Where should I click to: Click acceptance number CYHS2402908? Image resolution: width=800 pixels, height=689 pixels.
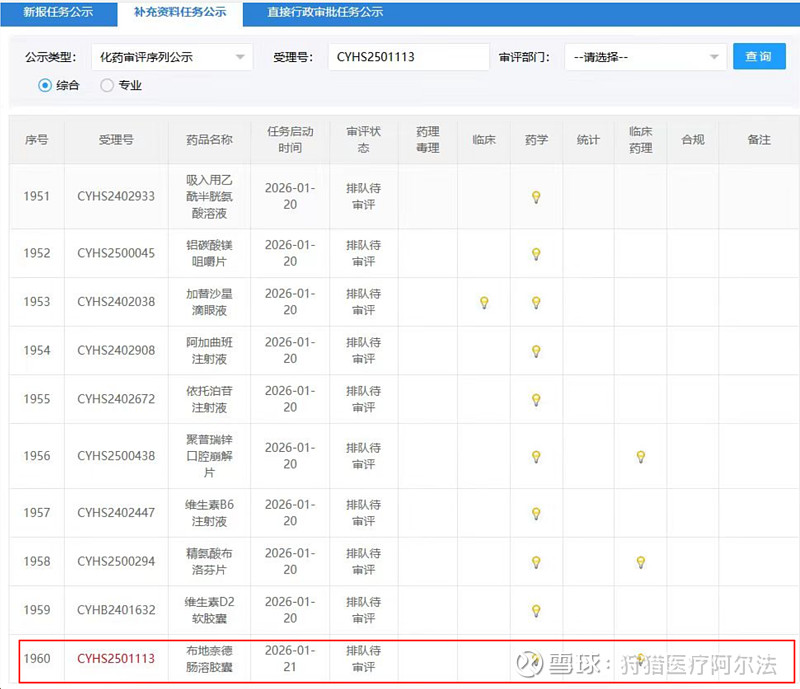(116, 351)
